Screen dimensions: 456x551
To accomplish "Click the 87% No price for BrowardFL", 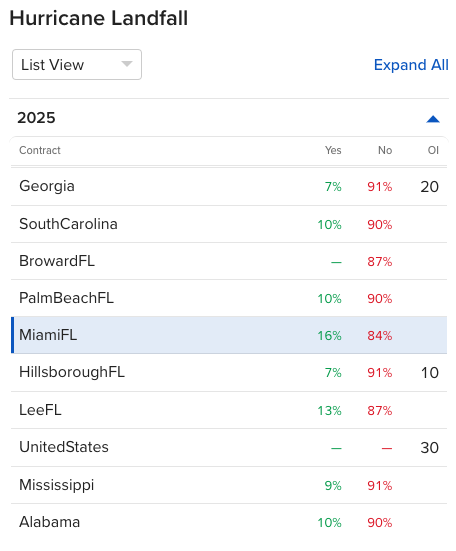I will point(380,262).
